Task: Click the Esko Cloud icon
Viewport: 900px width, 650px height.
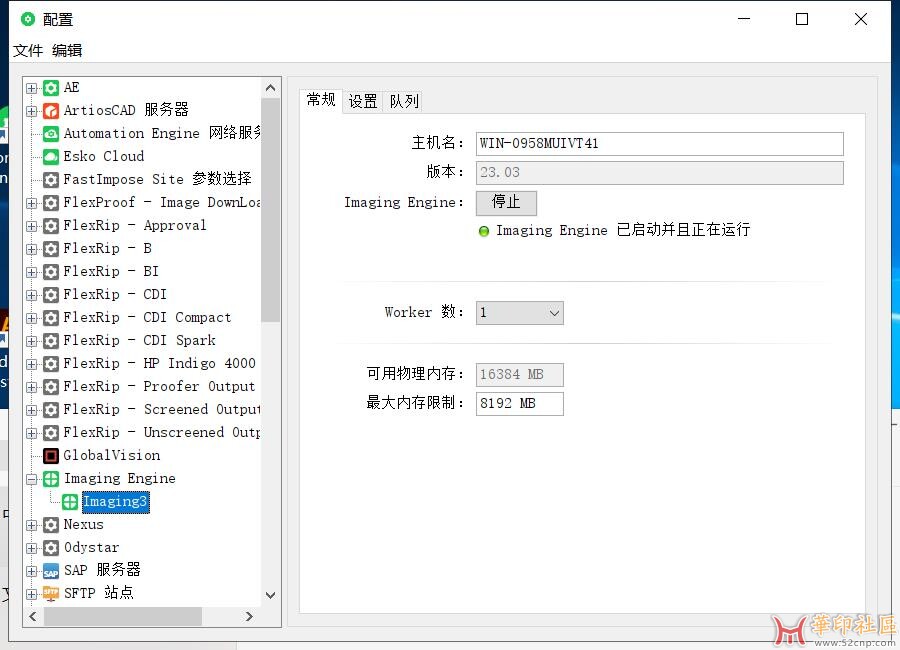Action: pos(51,157)
